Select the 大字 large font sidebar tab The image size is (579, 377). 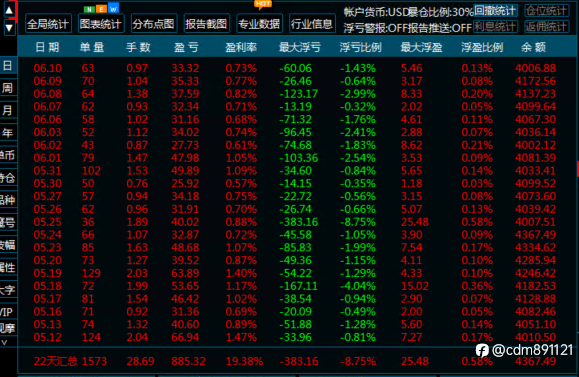pos(8,290)
